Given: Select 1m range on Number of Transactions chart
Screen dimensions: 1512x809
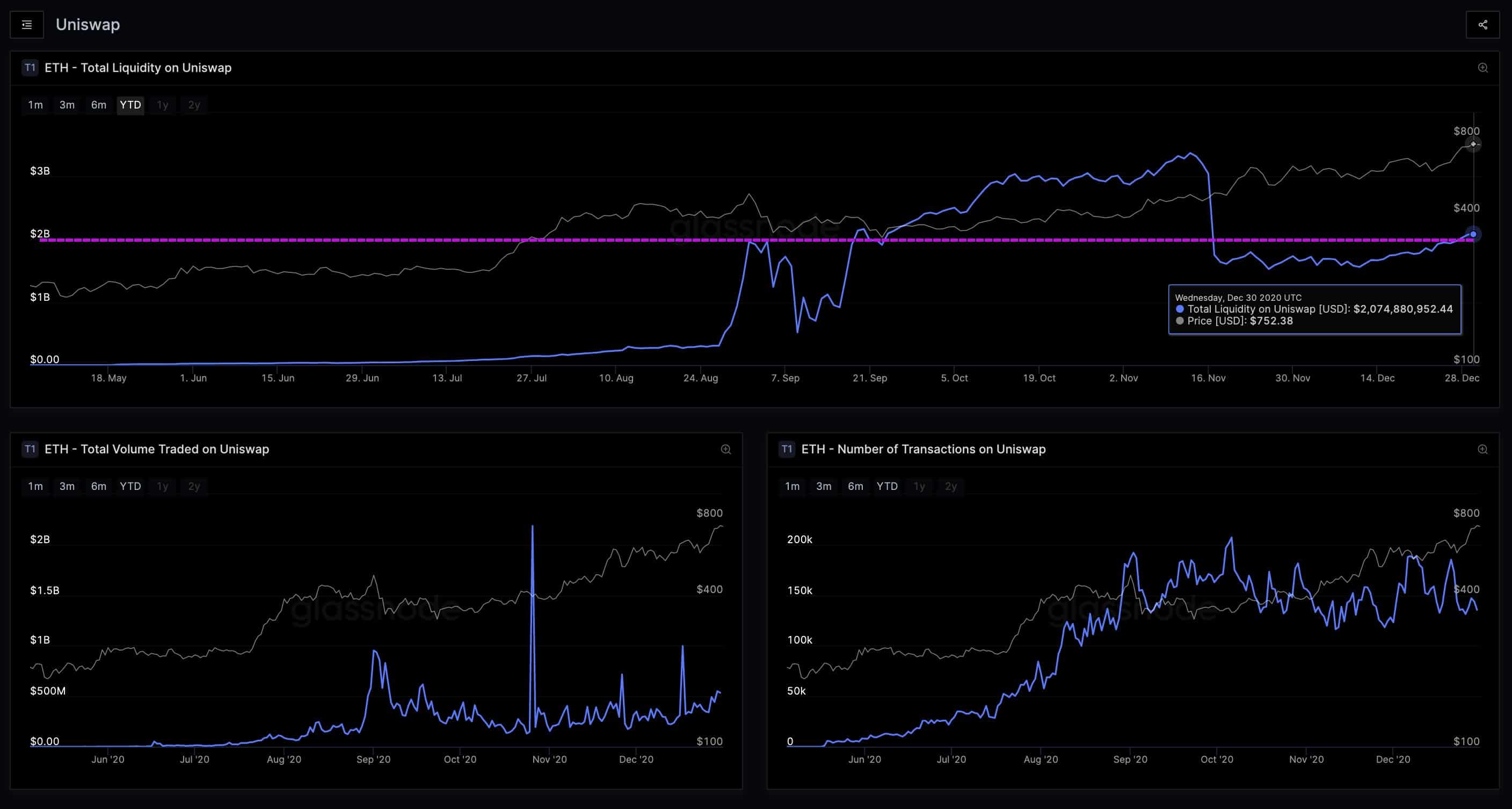Looking at the screenshot, I should click(793, 487).
